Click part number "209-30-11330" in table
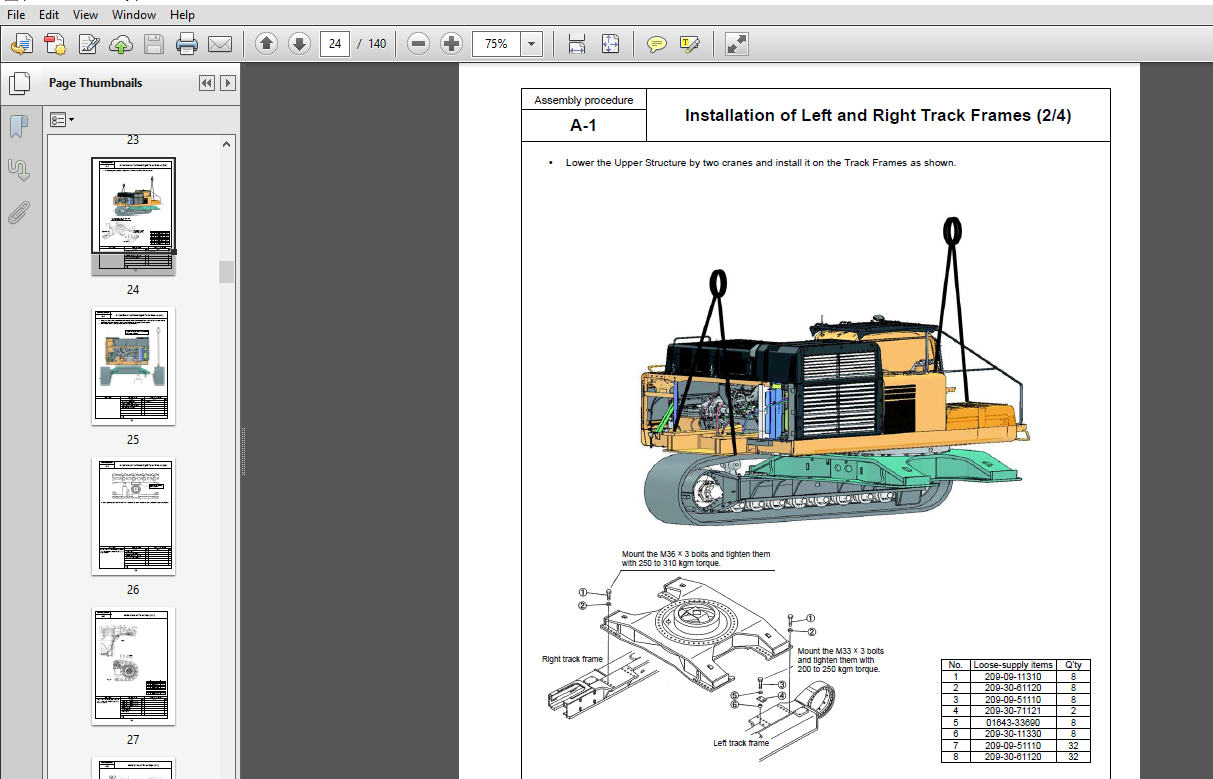This screenshot has width=1213, height=779. coord(1013,733)
